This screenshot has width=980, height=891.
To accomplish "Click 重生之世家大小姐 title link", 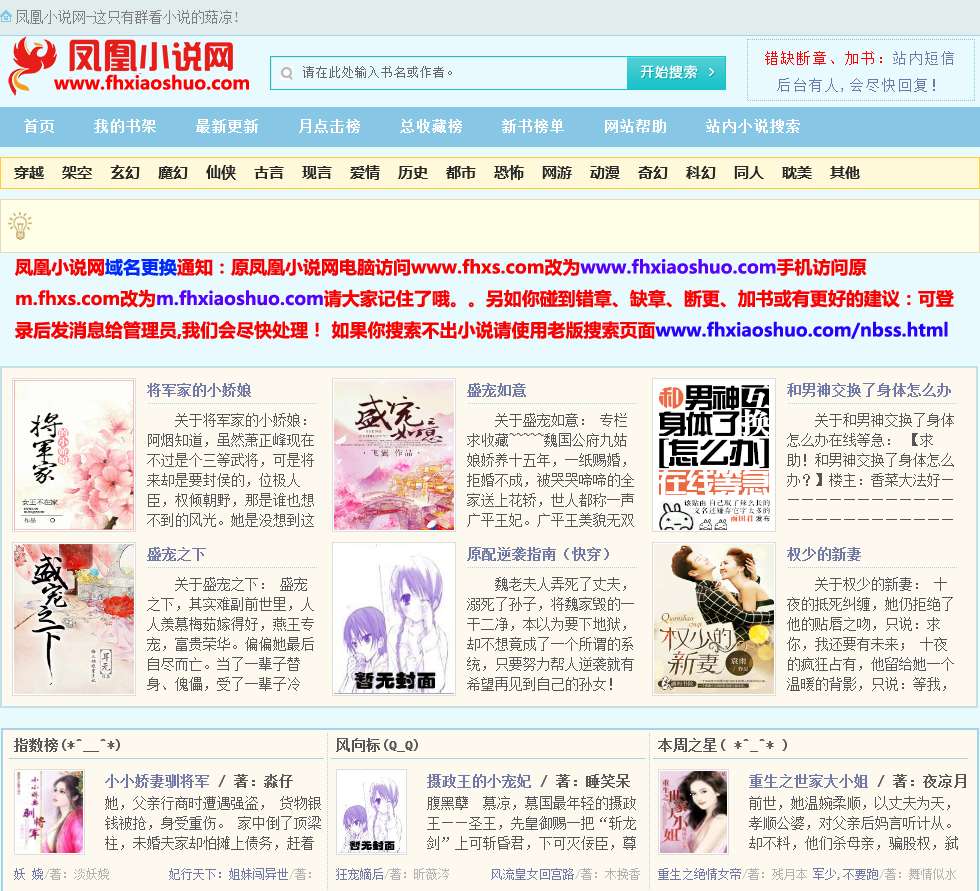I will [808, 781].
